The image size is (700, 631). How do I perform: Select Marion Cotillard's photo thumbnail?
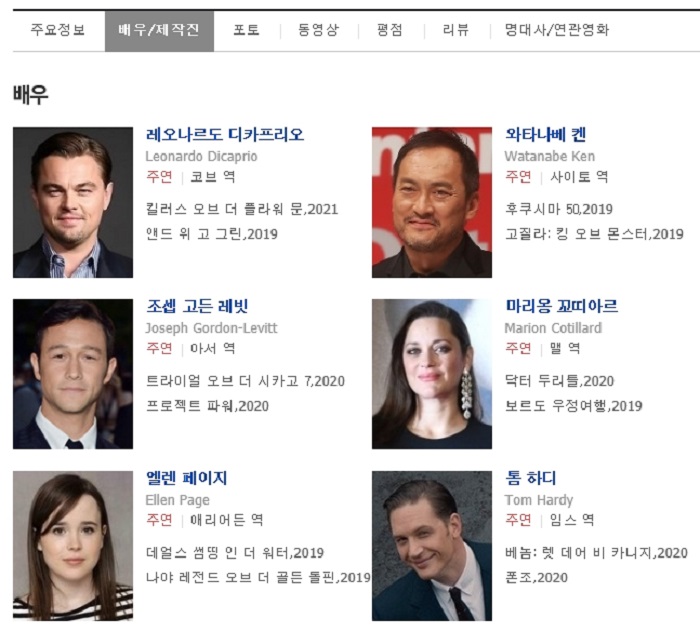pos(432,374)
